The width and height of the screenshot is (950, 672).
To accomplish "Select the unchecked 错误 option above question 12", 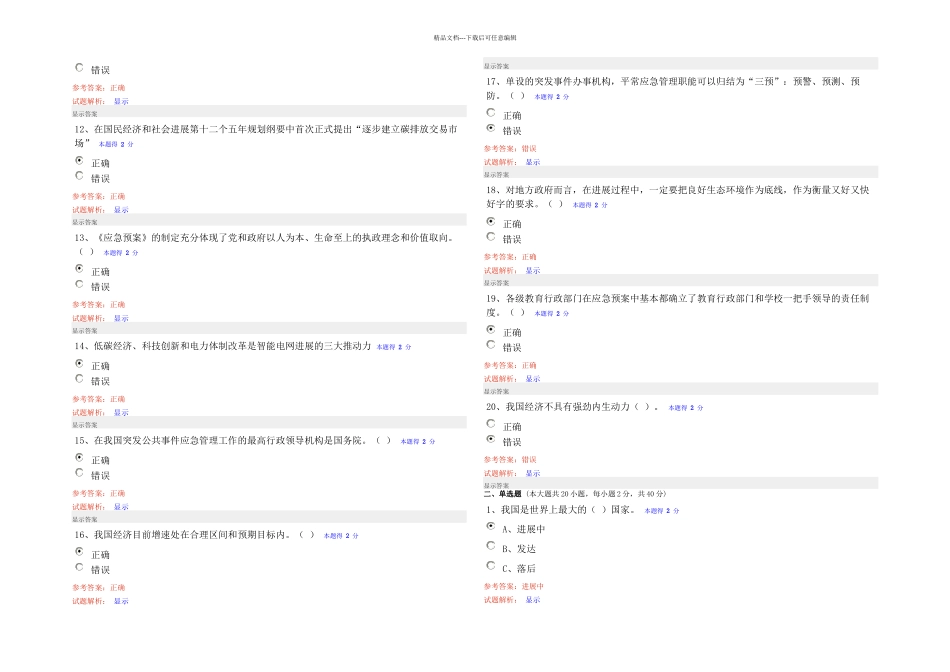I will 79,67.
